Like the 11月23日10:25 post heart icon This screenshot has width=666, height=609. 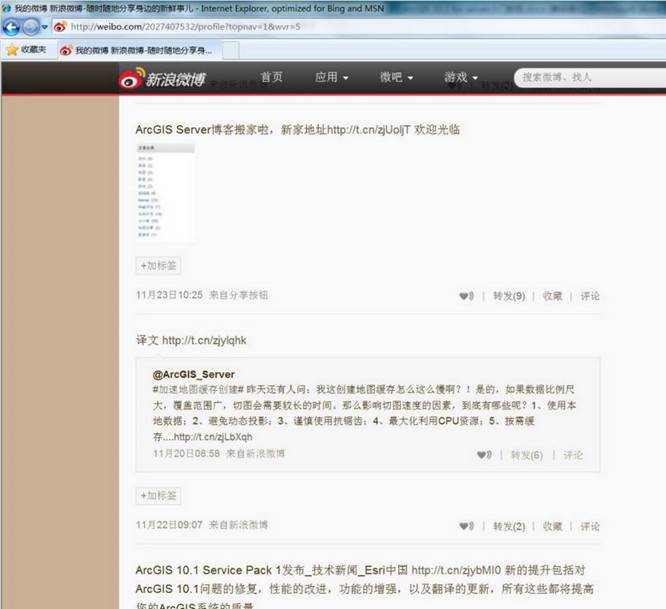(x=466, y=296)
